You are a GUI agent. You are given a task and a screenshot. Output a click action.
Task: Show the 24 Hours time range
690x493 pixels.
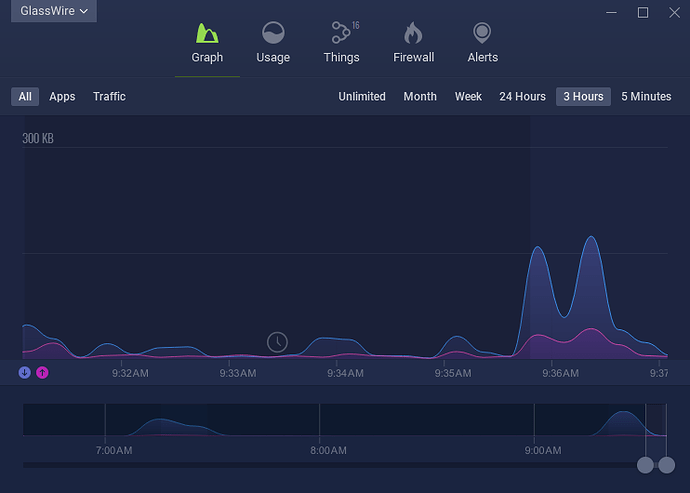coord(522,97)
